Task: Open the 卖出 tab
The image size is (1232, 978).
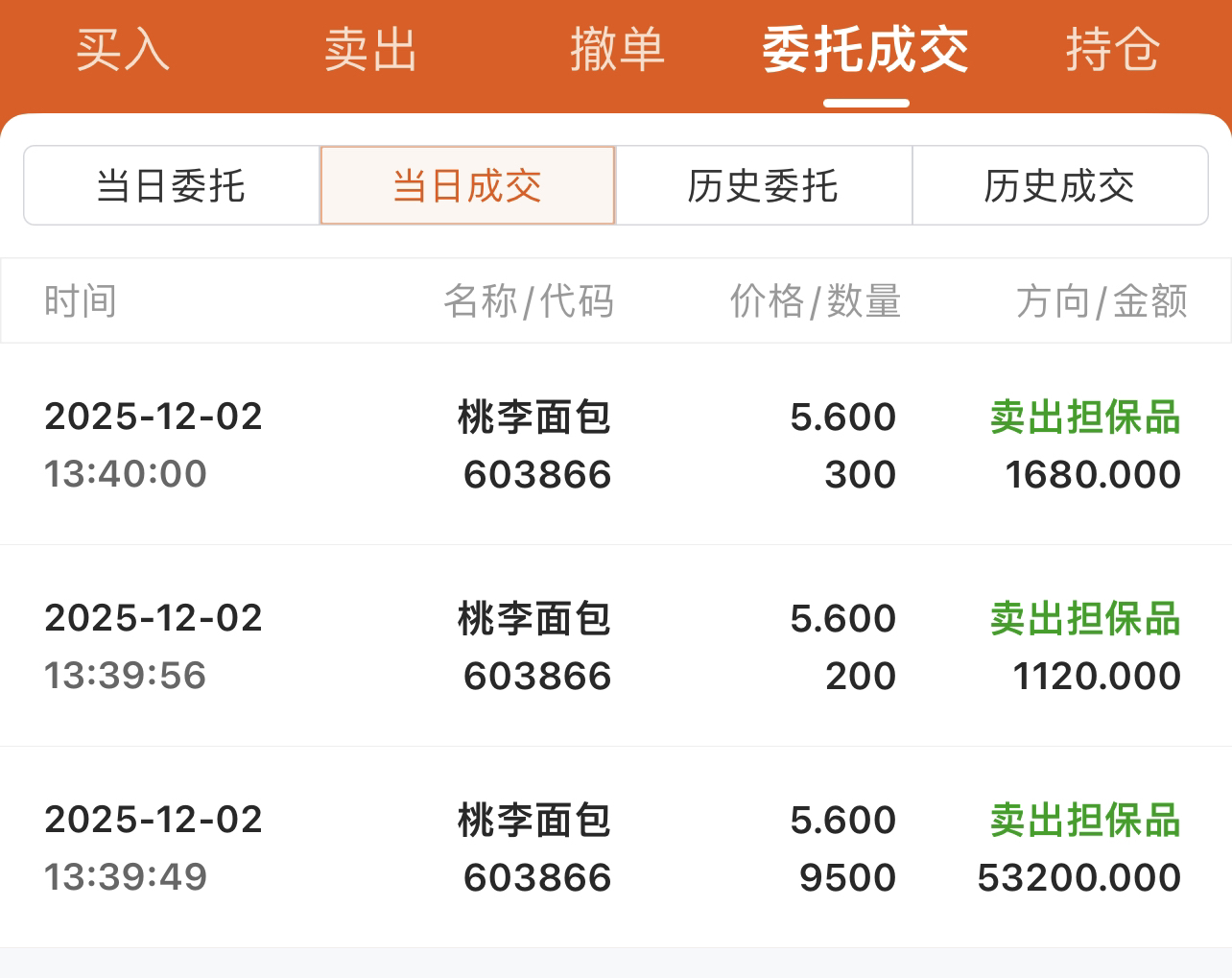Action: [370, 50]
